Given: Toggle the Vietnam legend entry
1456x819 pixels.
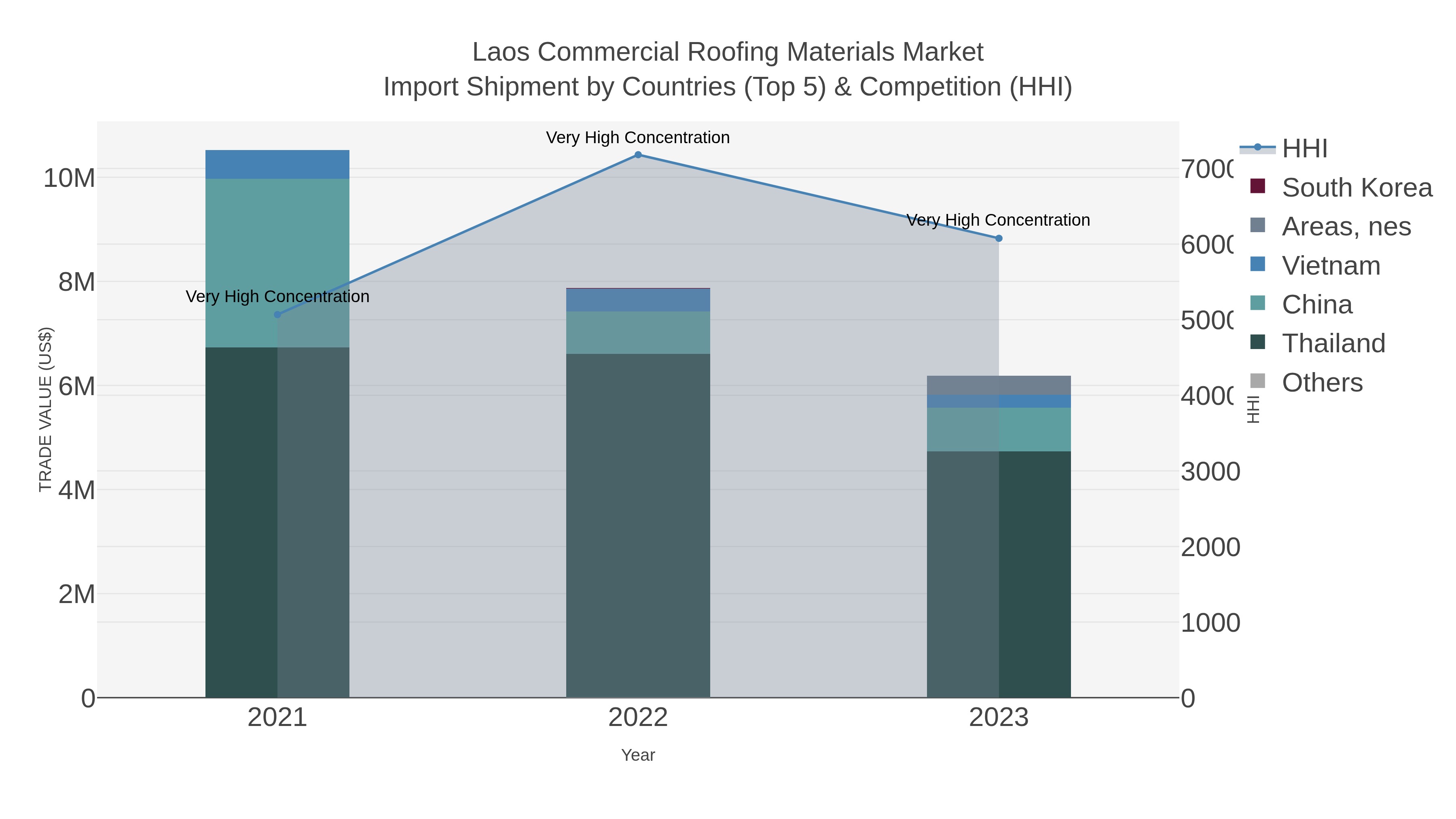Looking at the screenshot, I should click(x=1315, y=265).
